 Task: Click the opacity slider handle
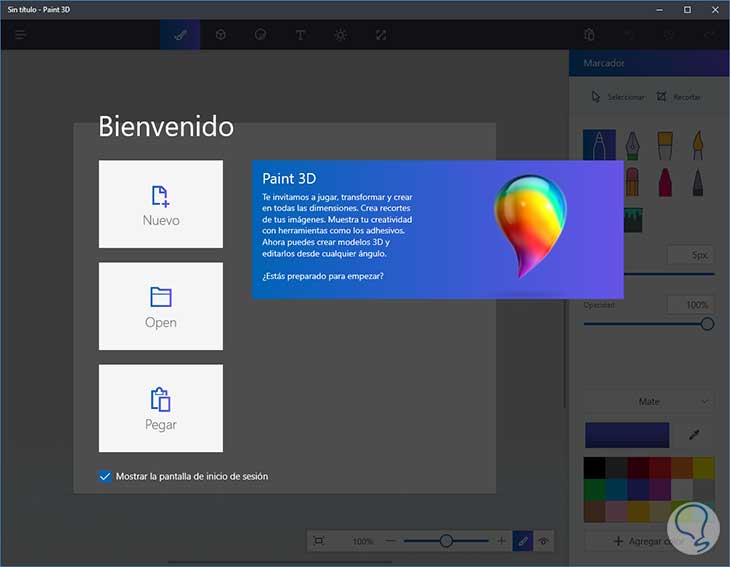707,324
